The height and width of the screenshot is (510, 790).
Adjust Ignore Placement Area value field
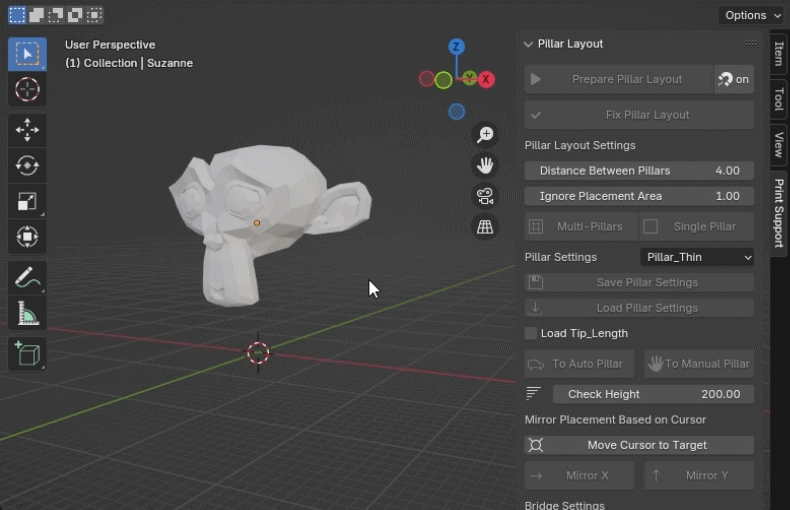pyautogui.click(x=639, y=196)
